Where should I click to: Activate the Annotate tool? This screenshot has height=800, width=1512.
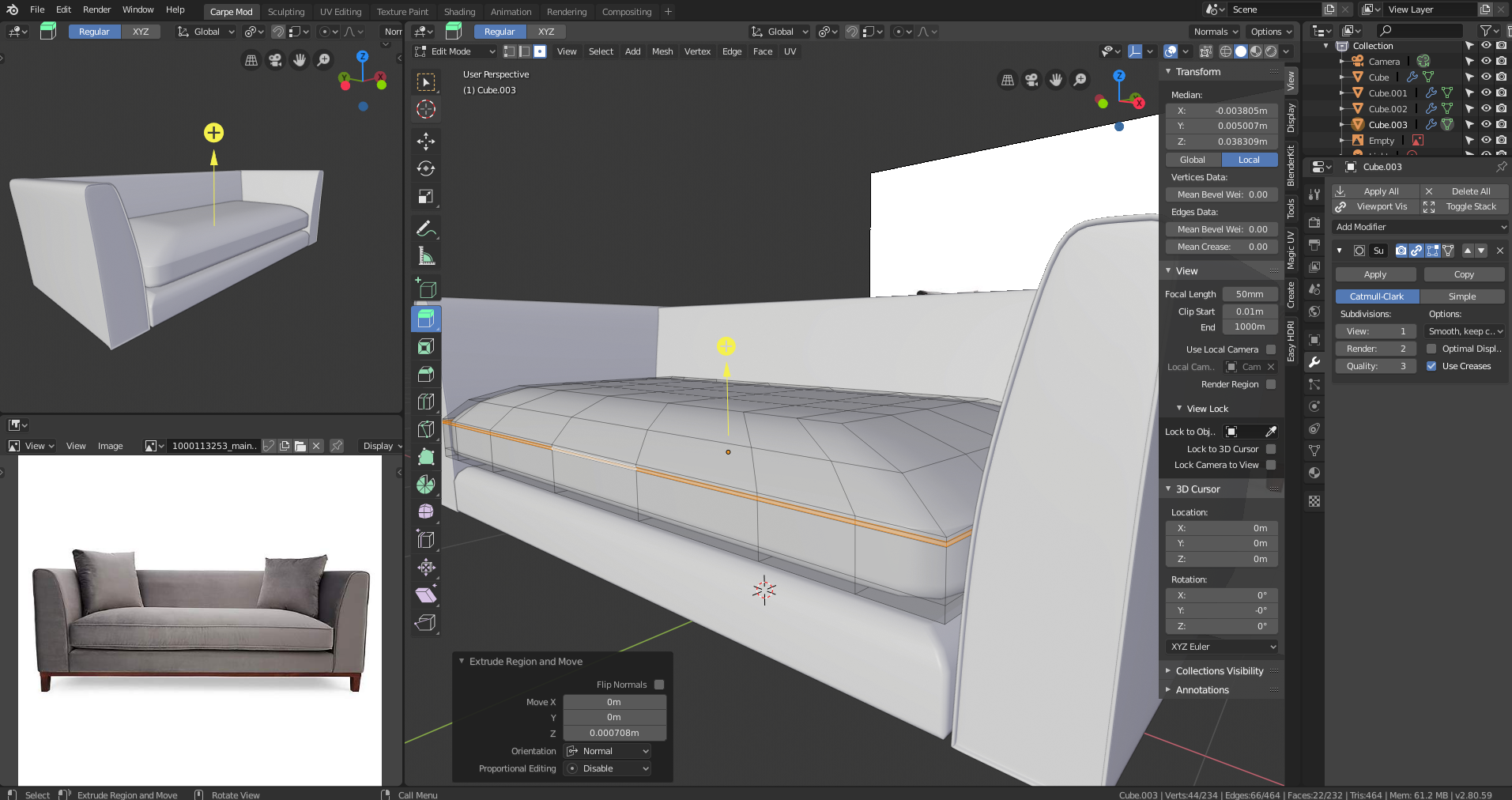[x=426, y=228]
